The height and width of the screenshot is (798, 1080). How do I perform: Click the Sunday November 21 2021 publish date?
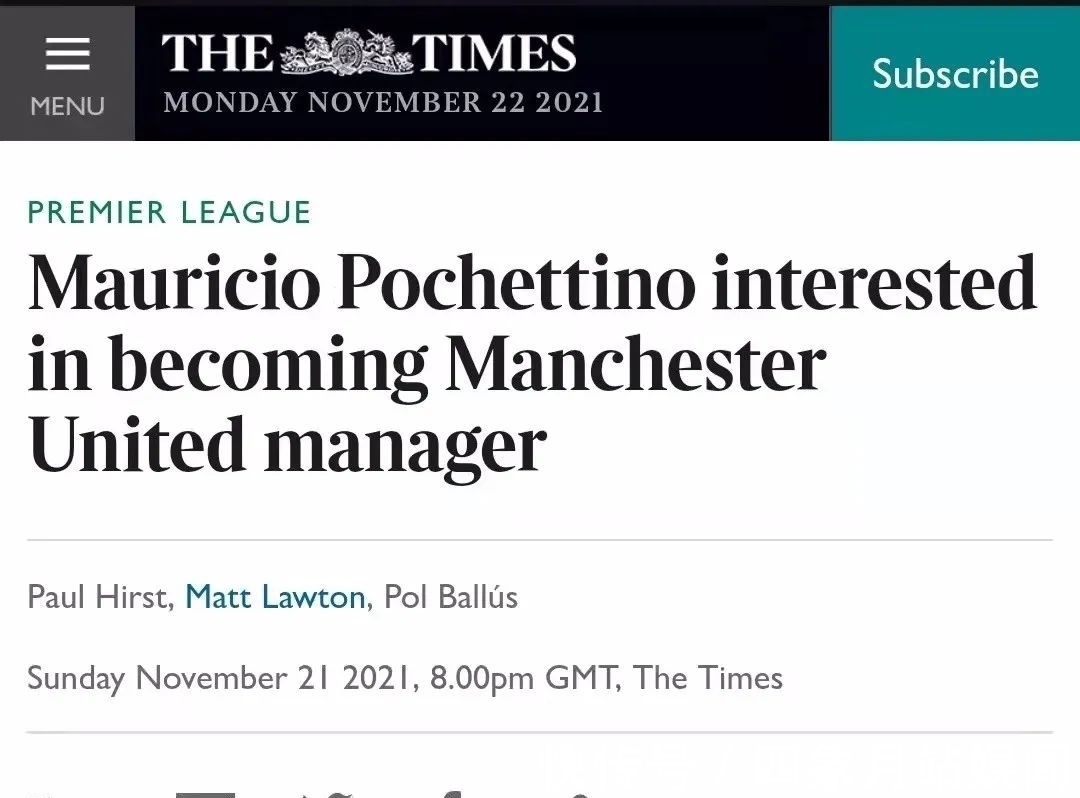(x=219, y=678)
